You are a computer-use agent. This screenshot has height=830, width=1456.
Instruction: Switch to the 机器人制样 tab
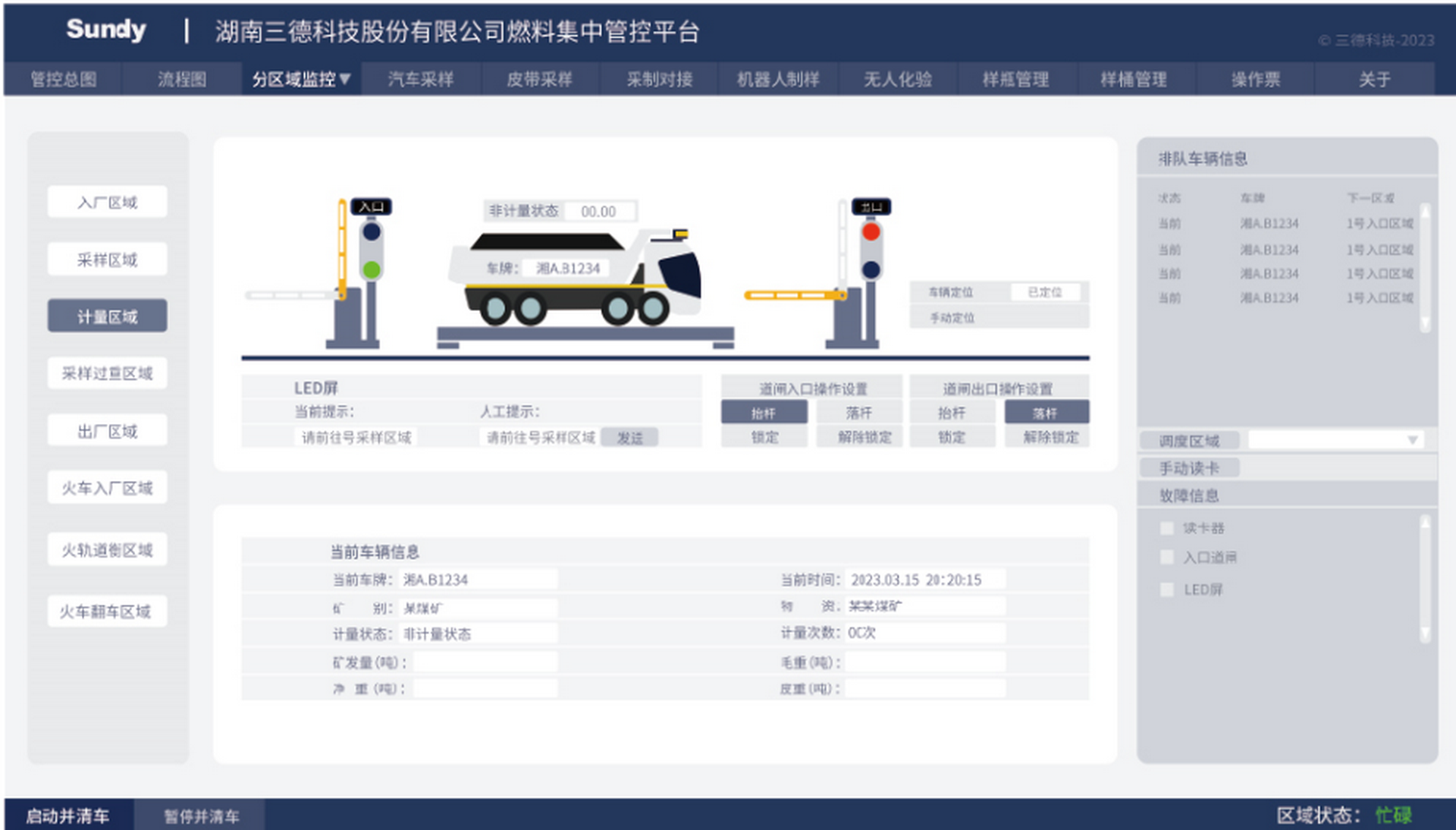[778, 79]
